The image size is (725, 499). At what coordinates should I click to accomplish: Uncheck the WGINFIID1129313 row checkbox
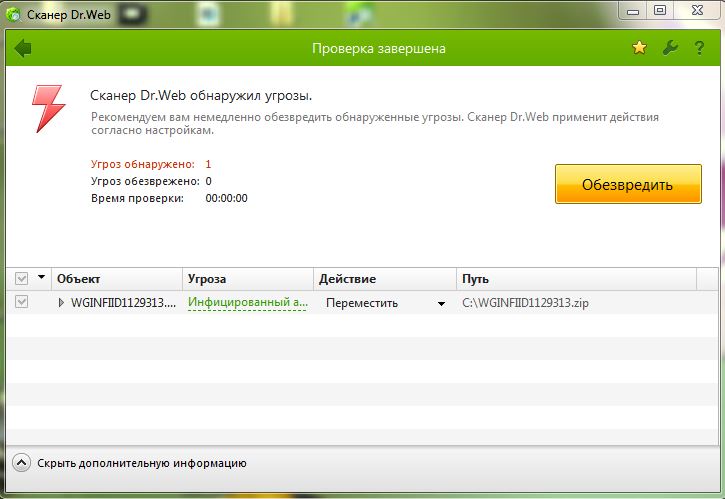(x=21, y=302)
